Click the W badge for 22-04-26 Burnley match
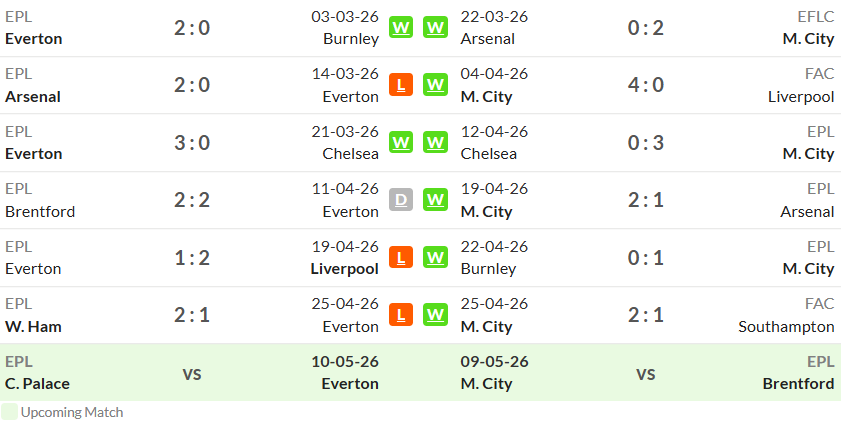The image size is (842, 427). 435,257
